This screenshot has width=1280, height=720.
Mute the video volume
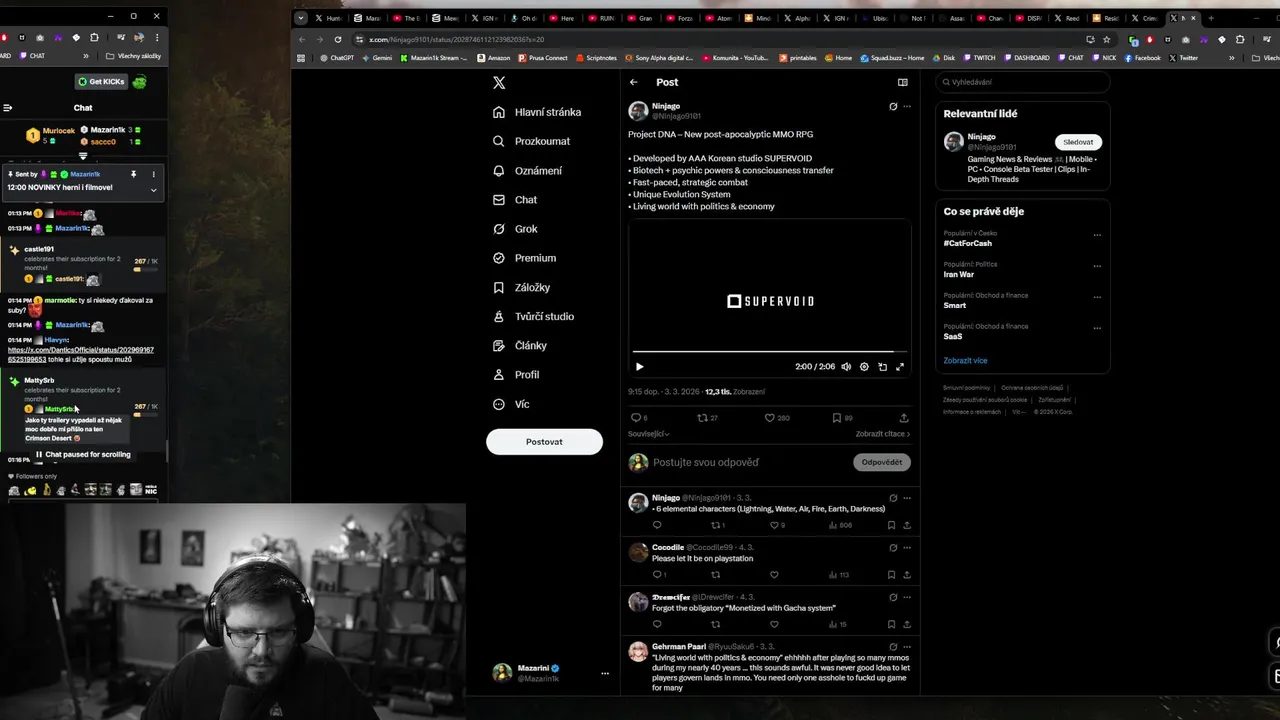point(846,367)
